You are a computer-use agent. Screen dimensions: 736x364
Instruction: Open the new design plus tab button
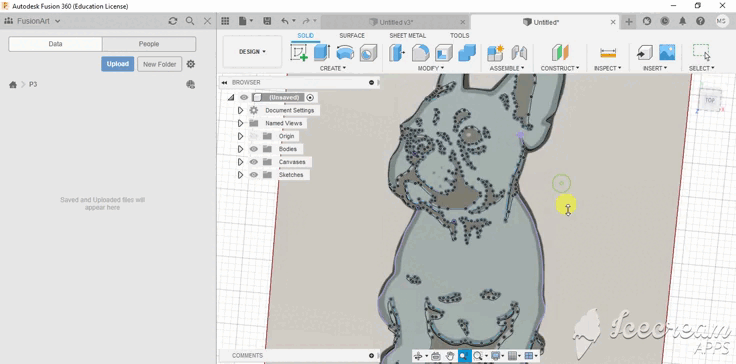click(x=629, y=22)
